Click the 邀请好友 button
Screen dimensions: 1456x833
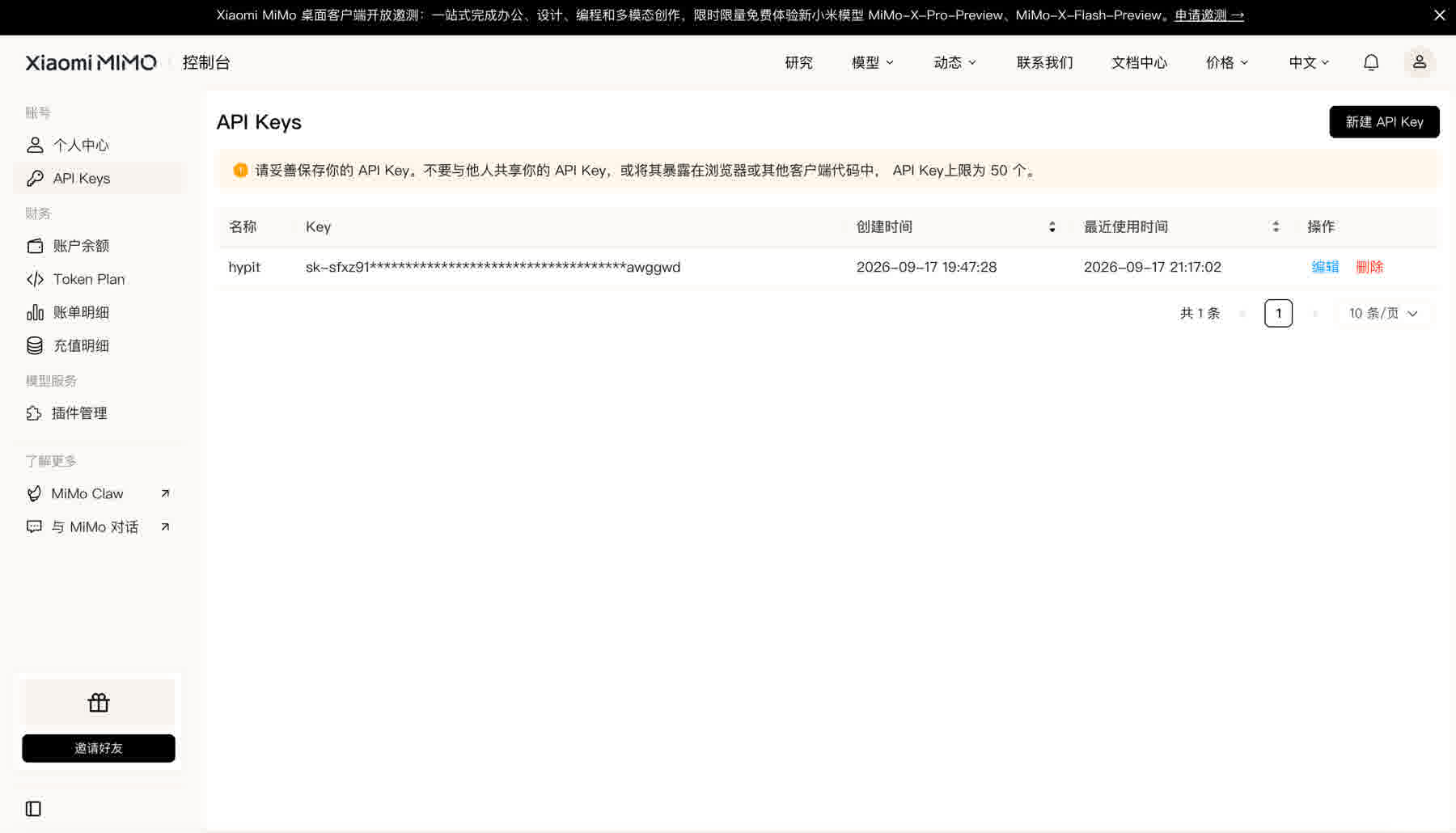click(99, 748)
